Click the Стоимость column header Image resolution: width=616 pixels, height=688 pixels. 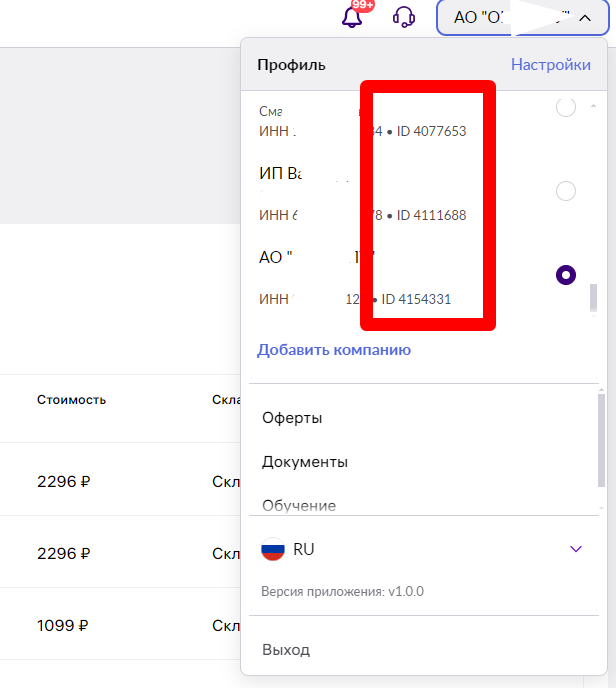(x=72, y=400)
